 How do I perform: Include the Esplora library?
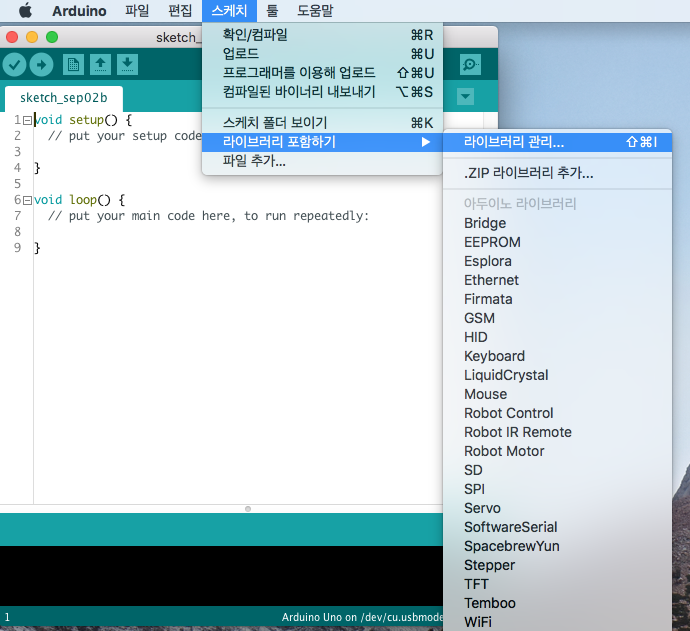(x=557, y=261)
